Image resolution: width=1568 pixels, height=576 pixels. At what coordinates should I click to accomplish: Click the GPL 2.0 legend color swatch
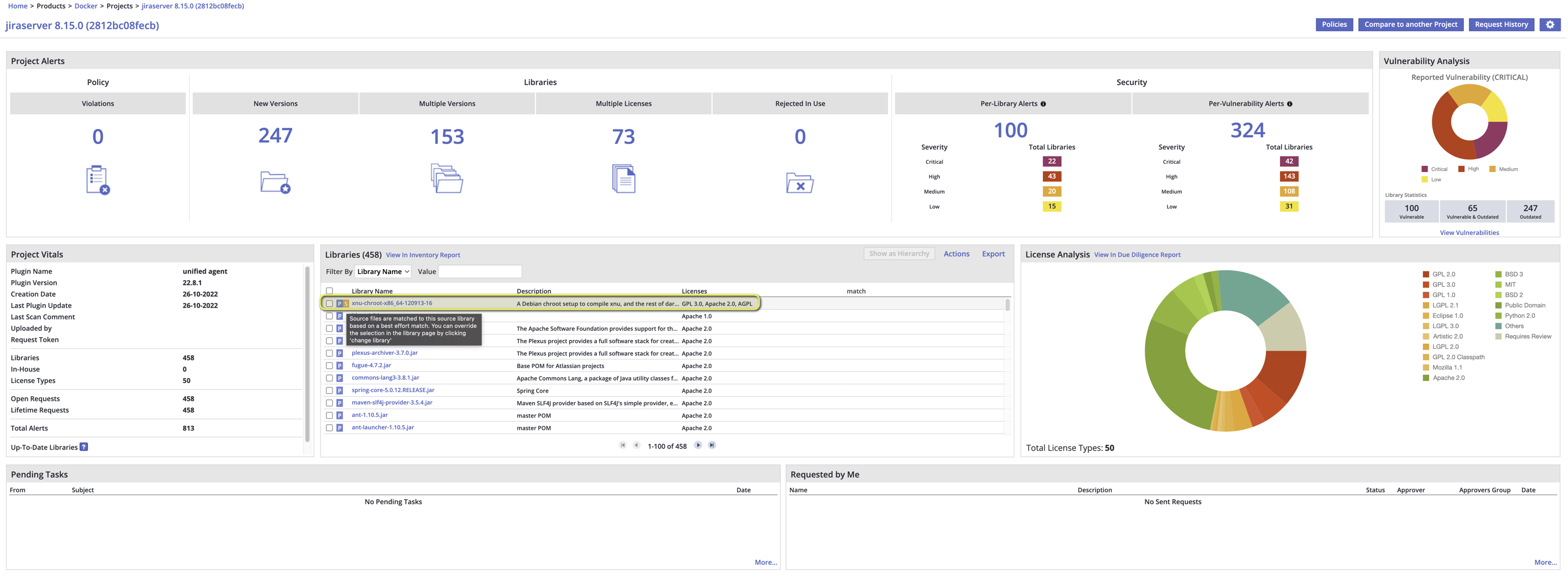point(1426,275)
